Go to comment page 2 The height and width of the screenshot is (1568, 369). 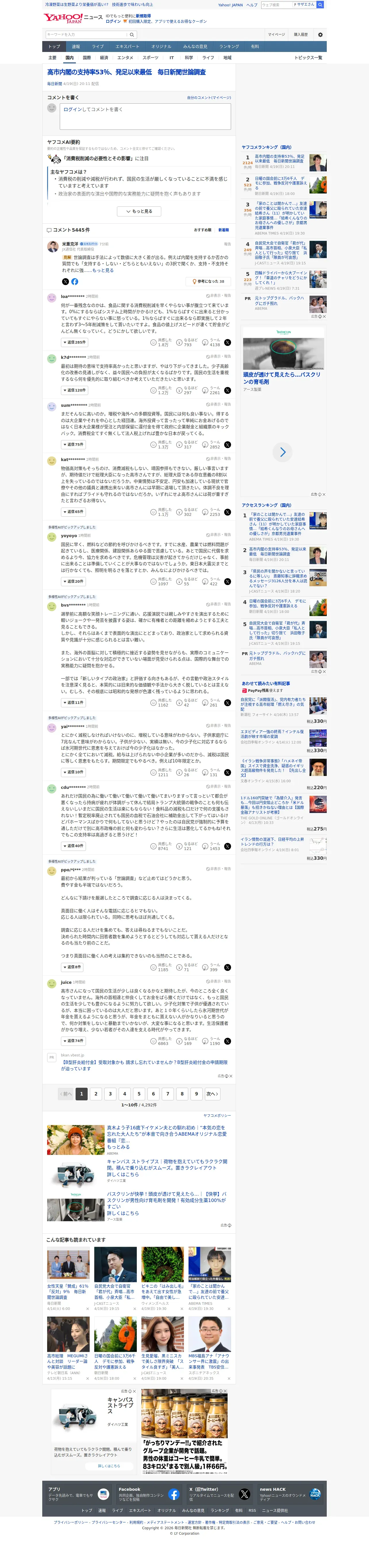96,1094
